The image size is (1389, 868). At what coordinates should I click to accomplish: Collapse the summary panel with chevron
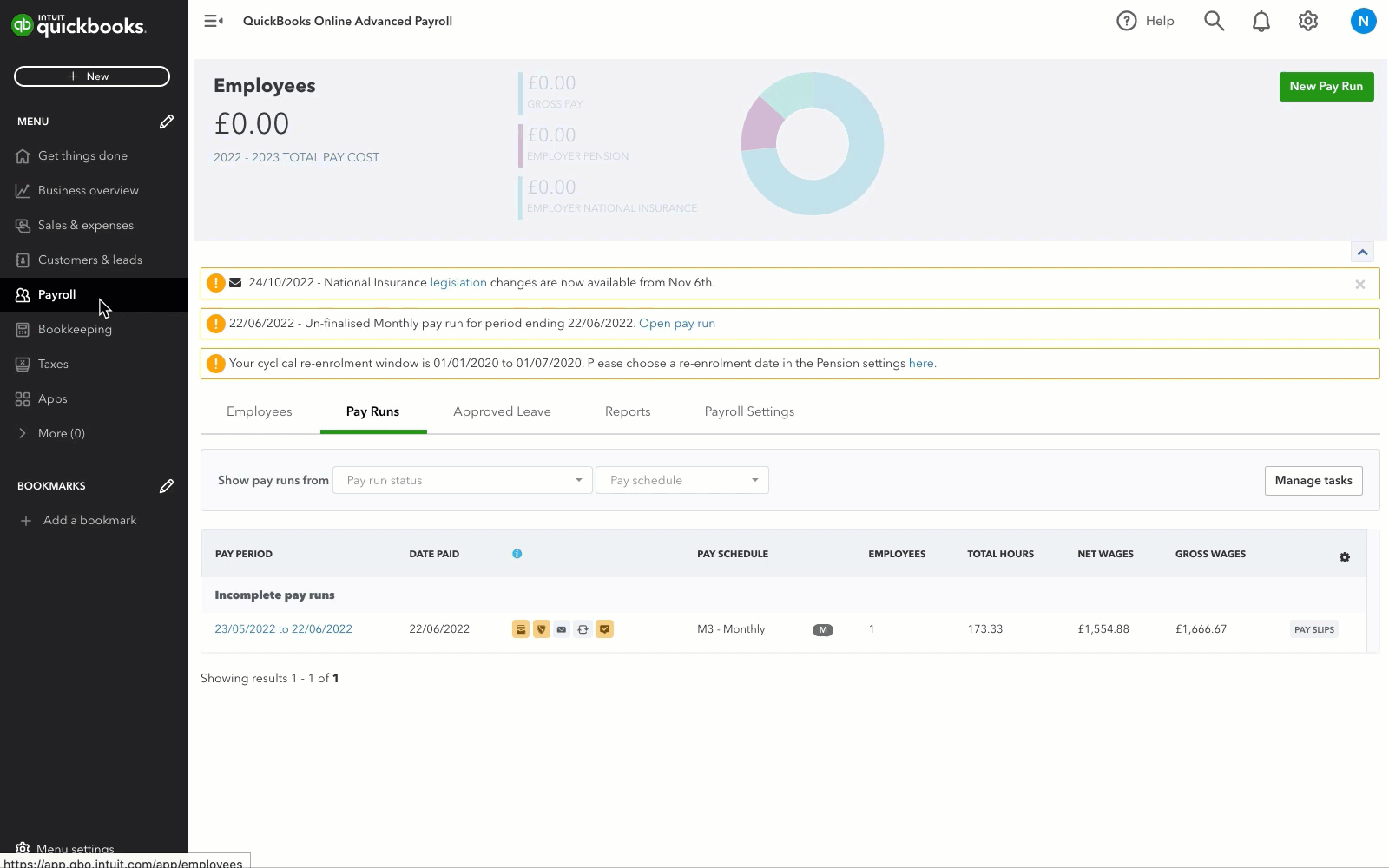[1362, 252]
